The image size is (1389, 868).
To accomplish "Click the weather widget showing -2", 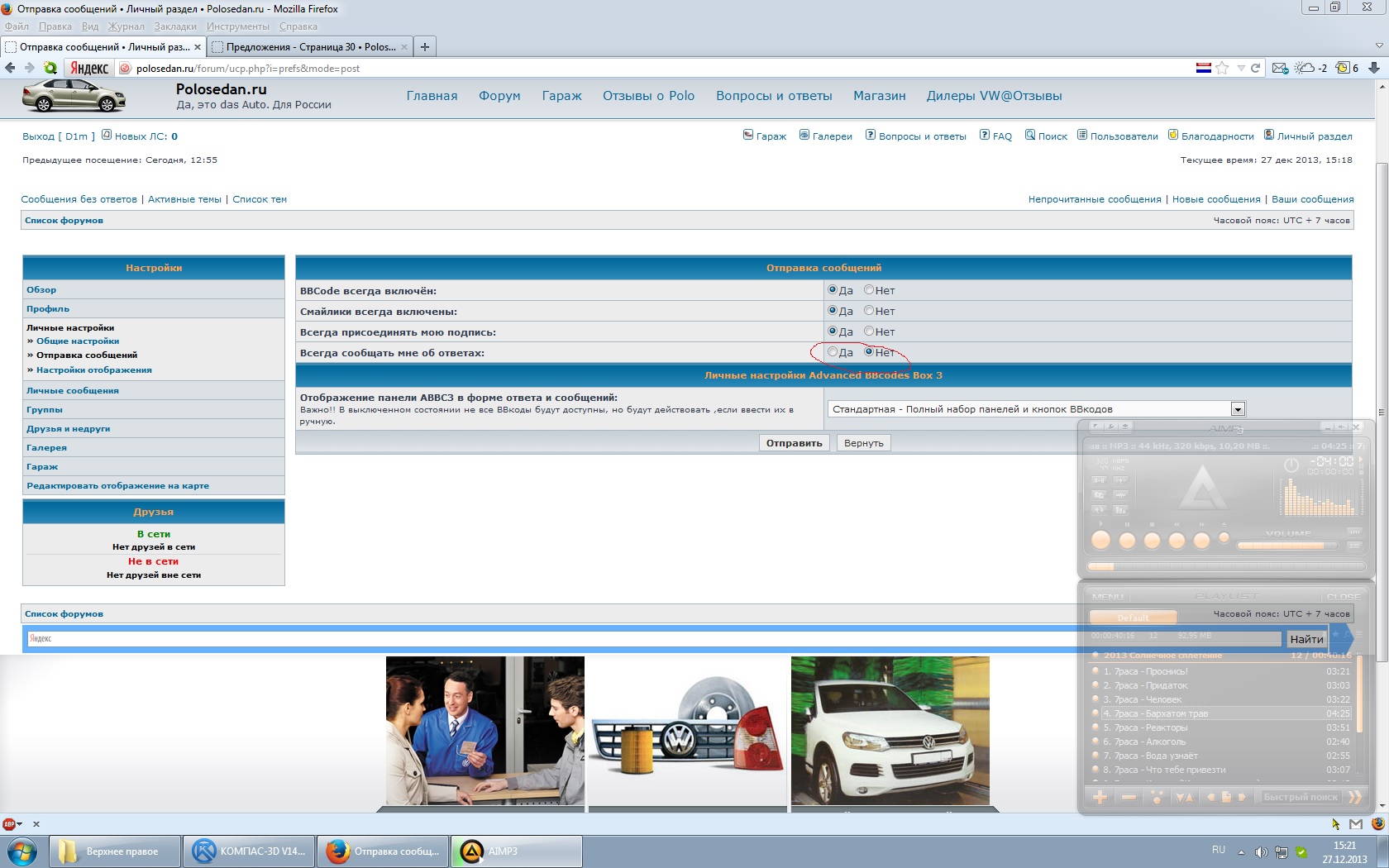I will tap(1310, 69).
